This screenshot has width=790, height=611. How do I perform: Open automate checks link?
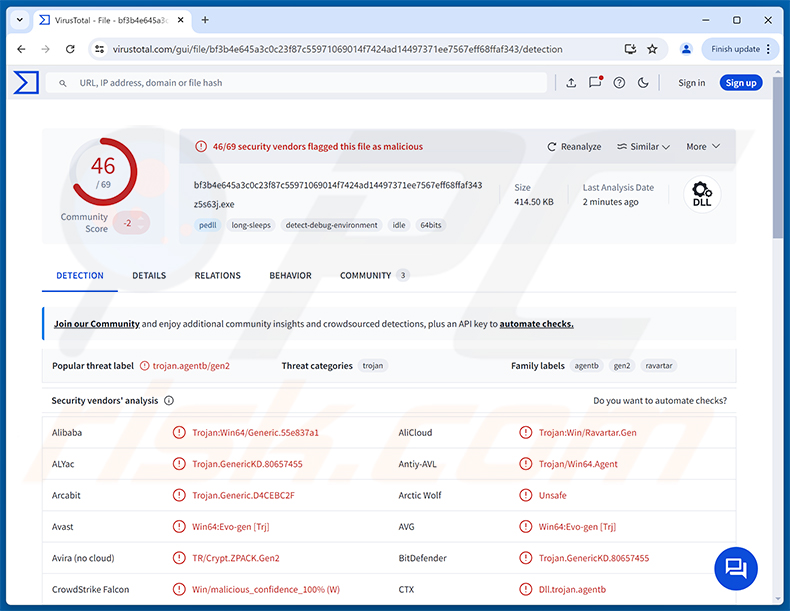coord(537,324)
